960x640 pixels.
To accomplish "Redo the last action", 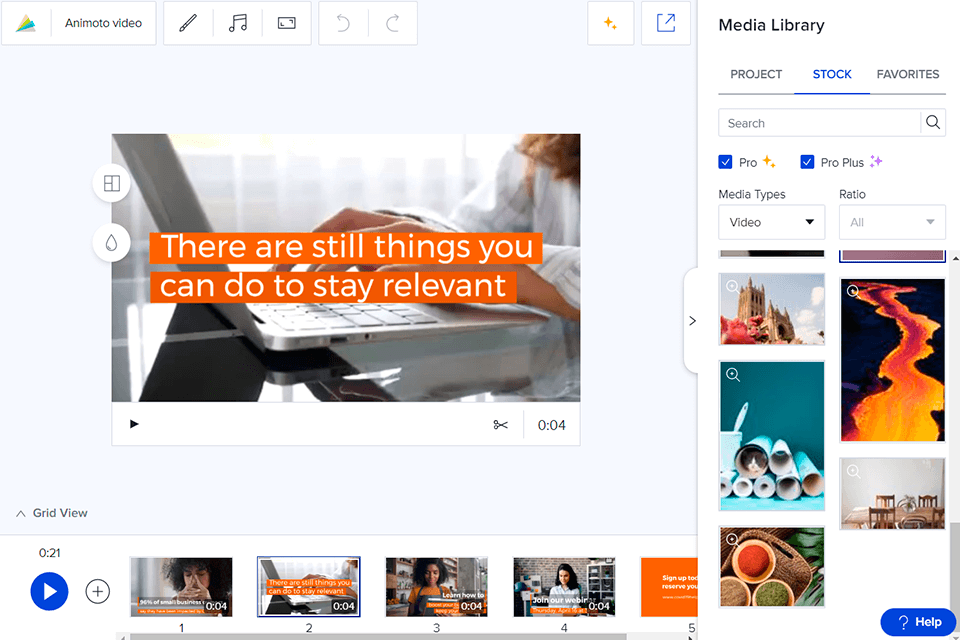I will (x=393, y=23).
